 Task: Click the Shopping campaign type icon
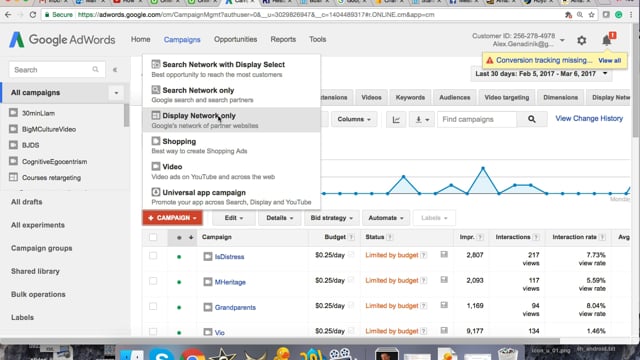pyautogui.click(x=156, y=141)
